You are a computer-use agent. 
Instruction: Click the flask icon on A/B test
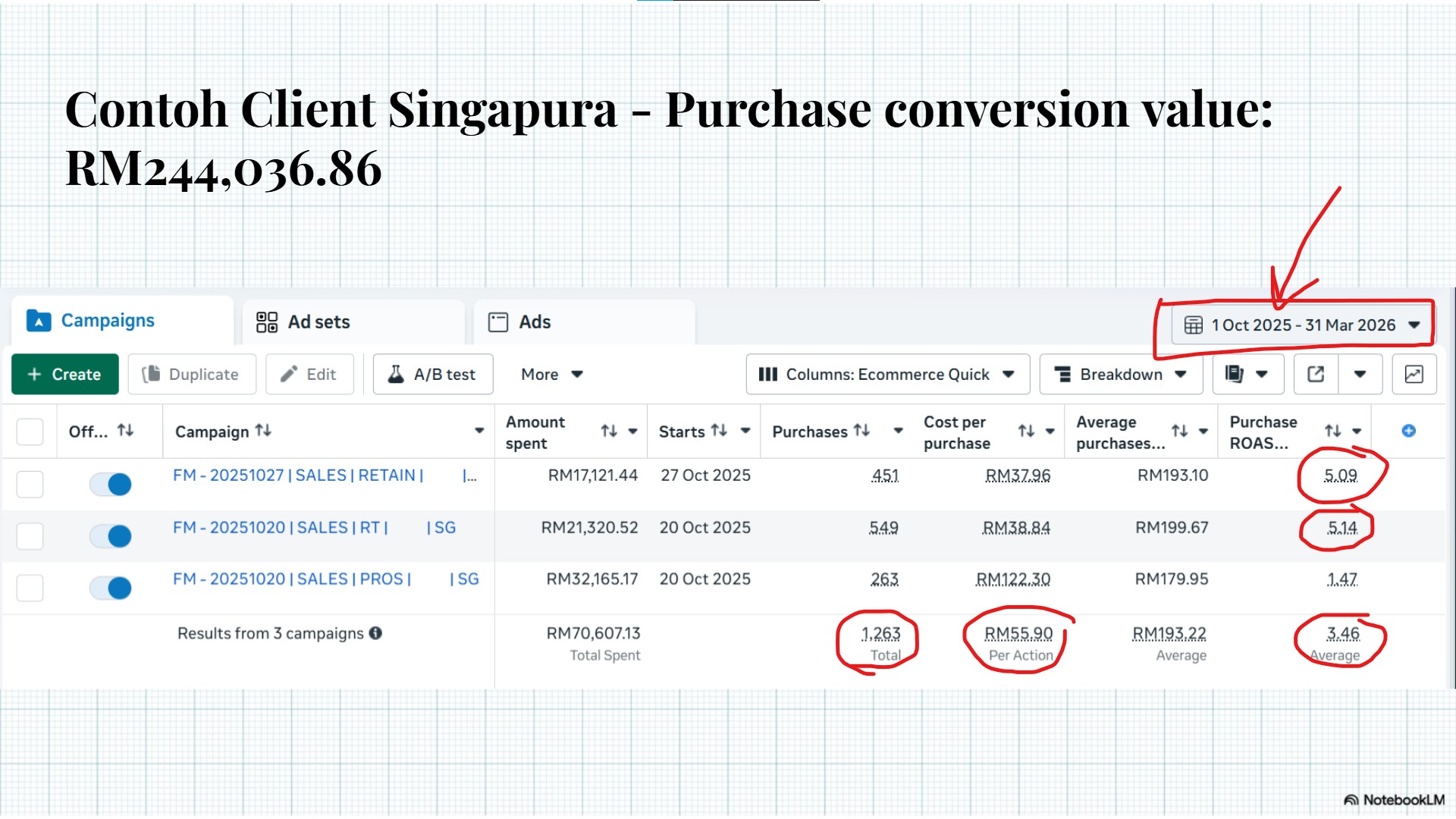396,374
